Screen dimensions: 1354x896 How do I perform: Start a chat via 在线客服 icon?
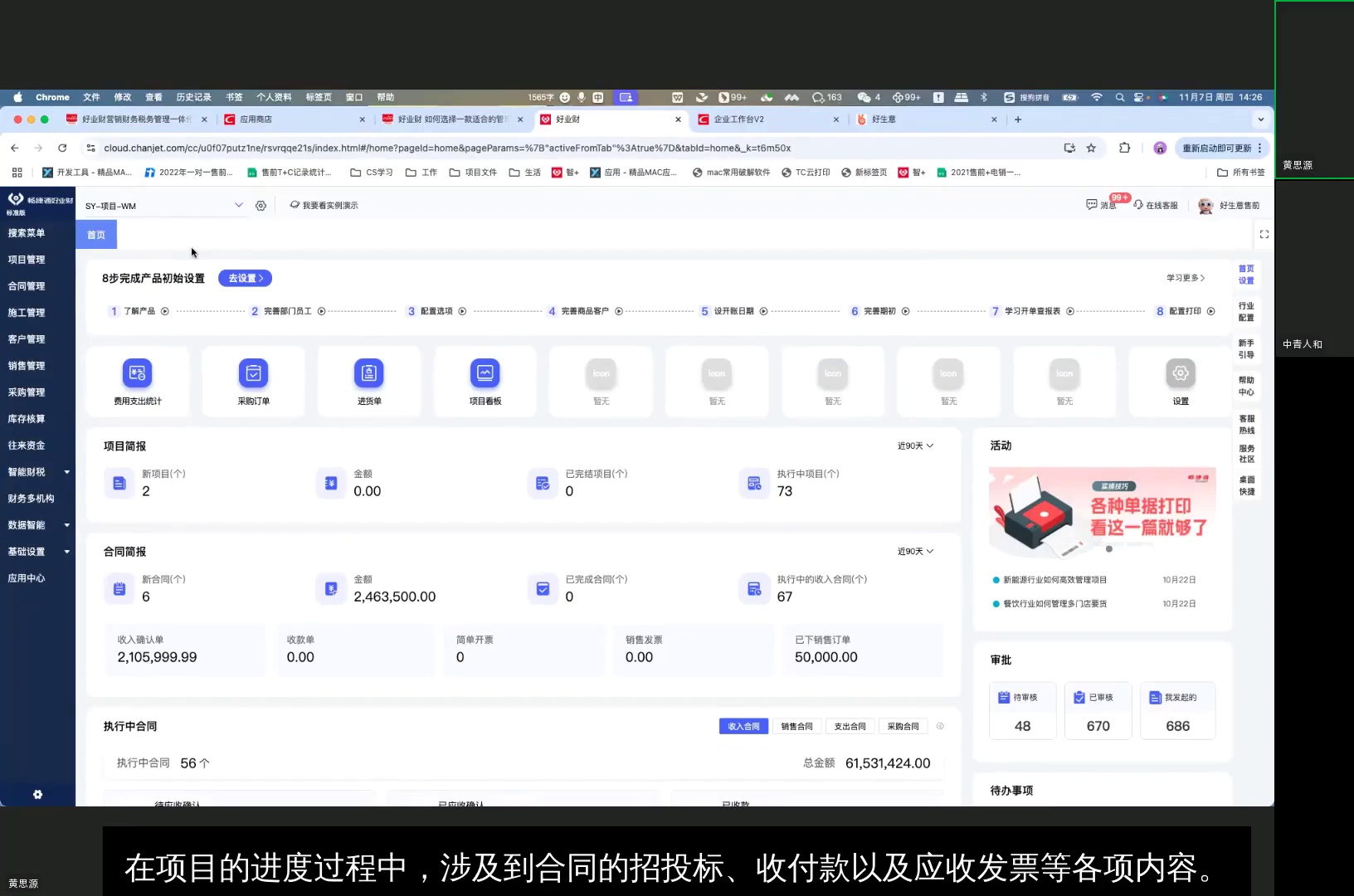[1156, 205]
